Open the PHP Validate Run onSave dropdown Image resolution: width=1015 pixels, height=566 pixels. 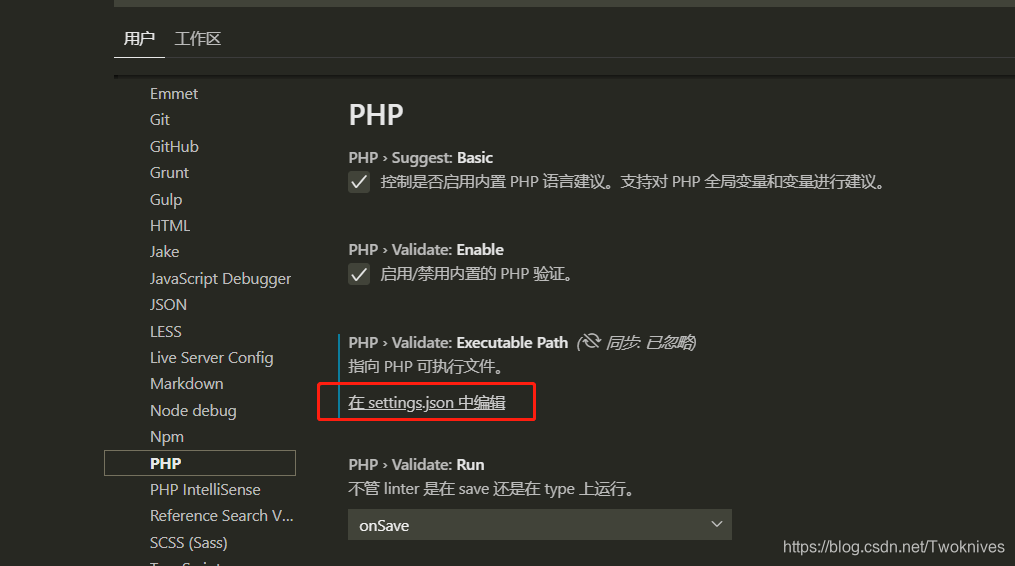[x=540, y=525]
